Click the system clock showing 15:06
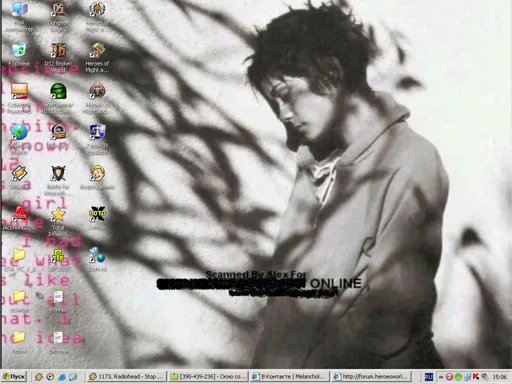512x384 pixels. tap(499, 377)
